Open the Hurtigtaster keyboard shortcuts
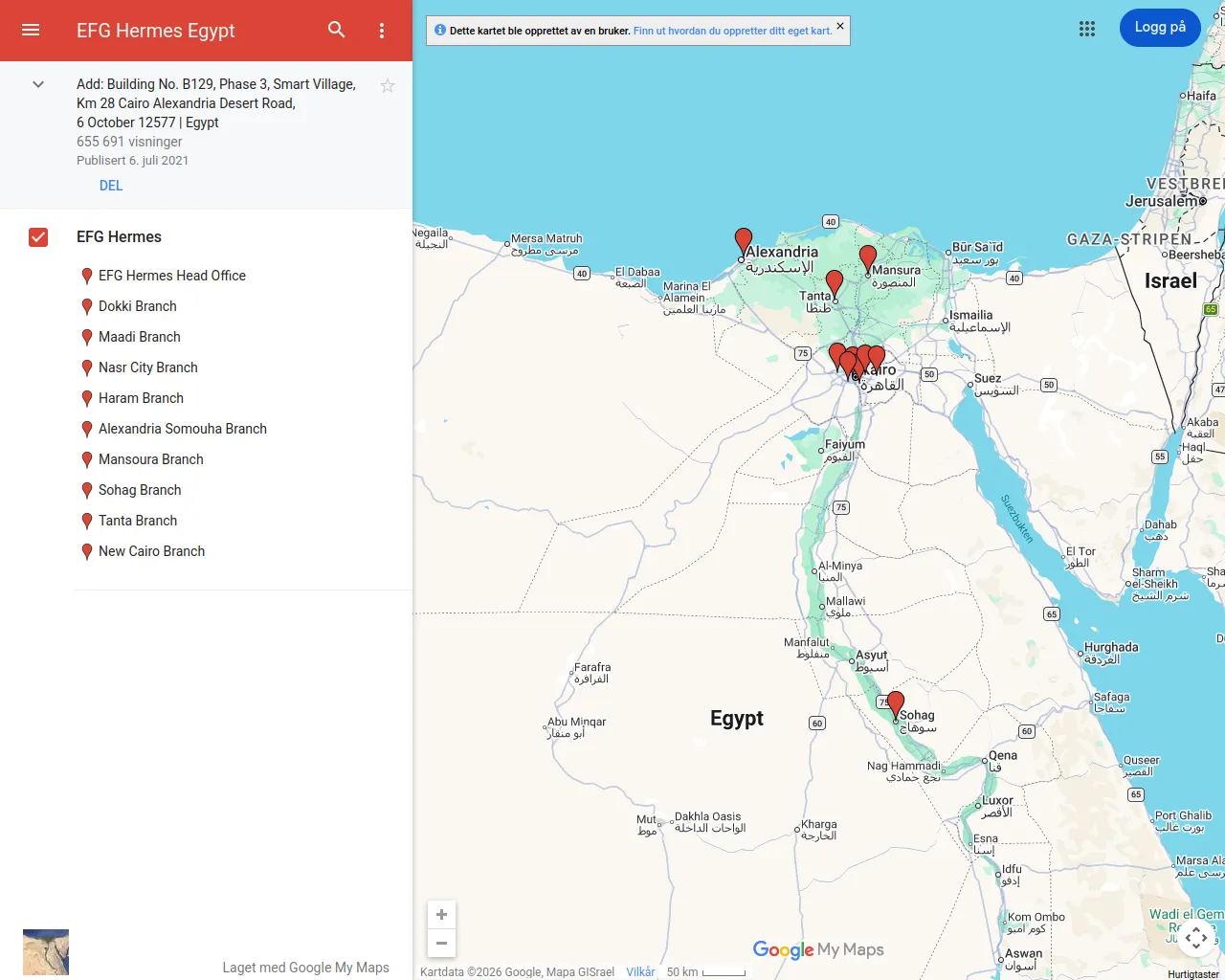The width and height of the screenshot is (1225, 980). click(1193, 974)
